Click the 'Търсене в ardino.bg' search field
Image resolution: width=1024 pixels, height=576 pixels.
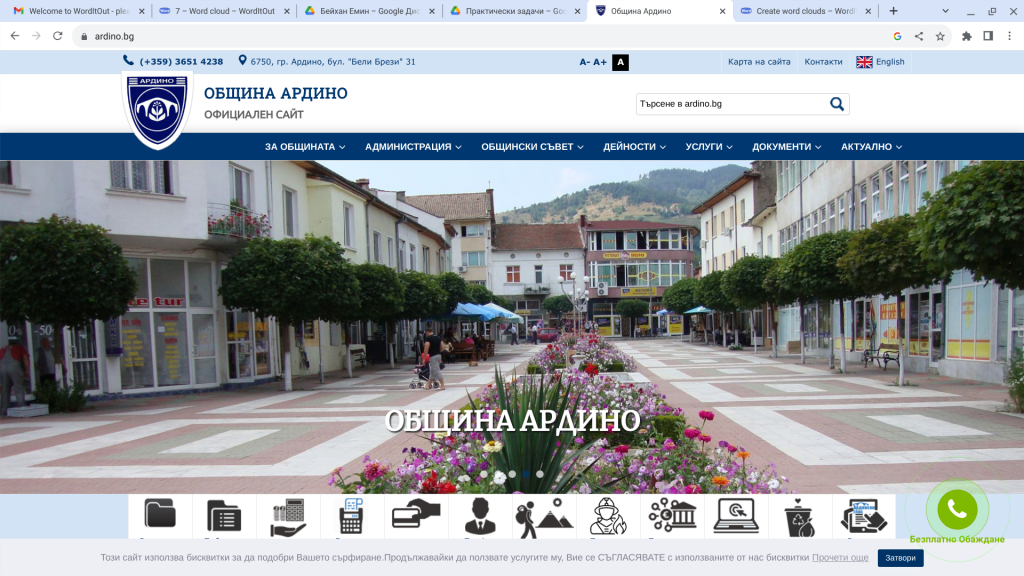coord(730,104)
